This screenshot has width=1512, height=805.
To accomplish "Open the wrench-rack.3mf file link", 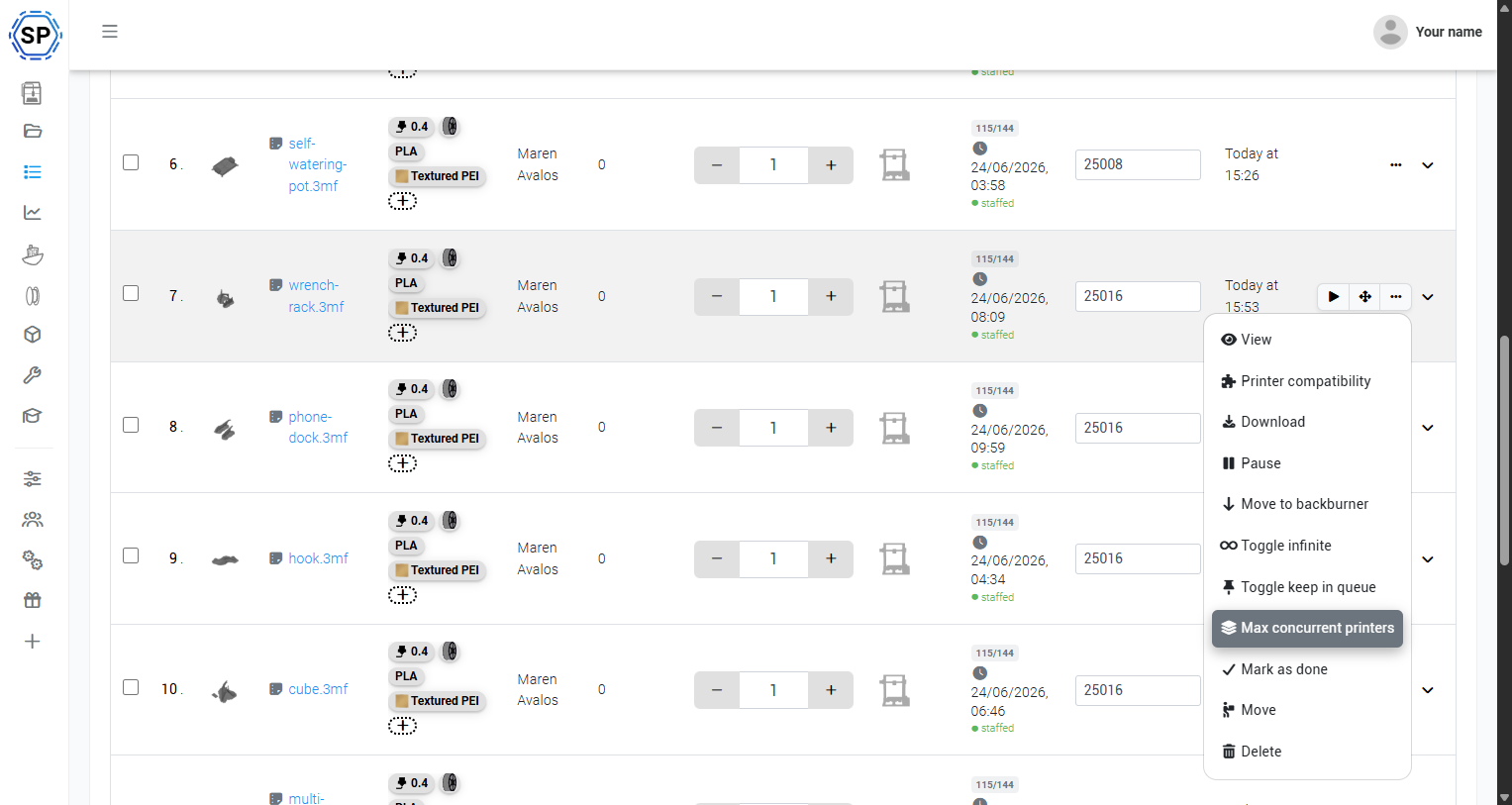I will pyautogui.click(x=316, y=296).
